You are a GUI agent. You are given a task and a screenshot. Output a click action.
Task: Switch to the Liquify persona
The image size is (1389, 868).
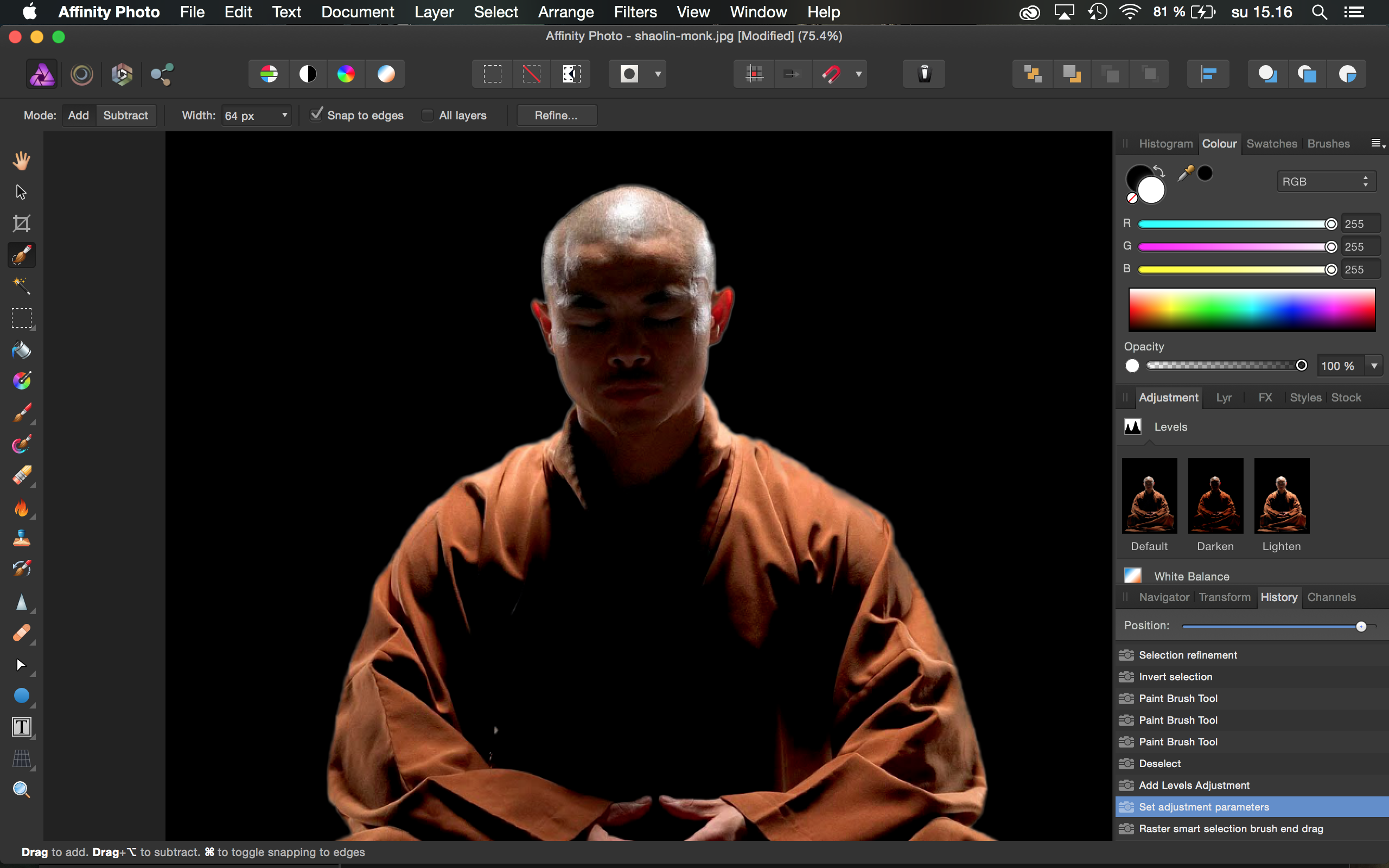[x=81, y=74]
